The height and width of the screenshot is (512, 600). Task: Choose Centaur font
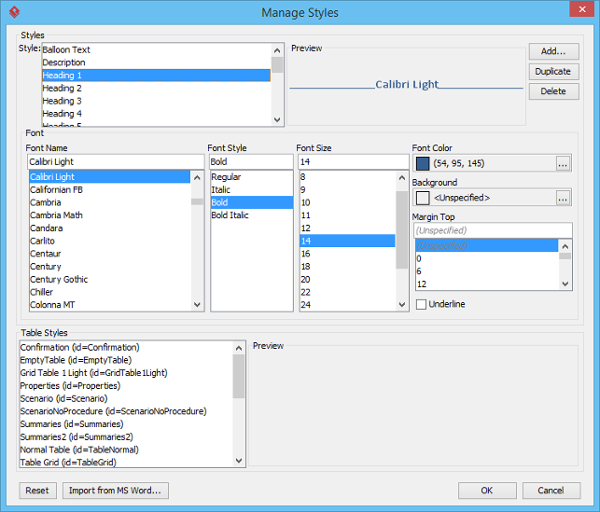tap(110, 254)
